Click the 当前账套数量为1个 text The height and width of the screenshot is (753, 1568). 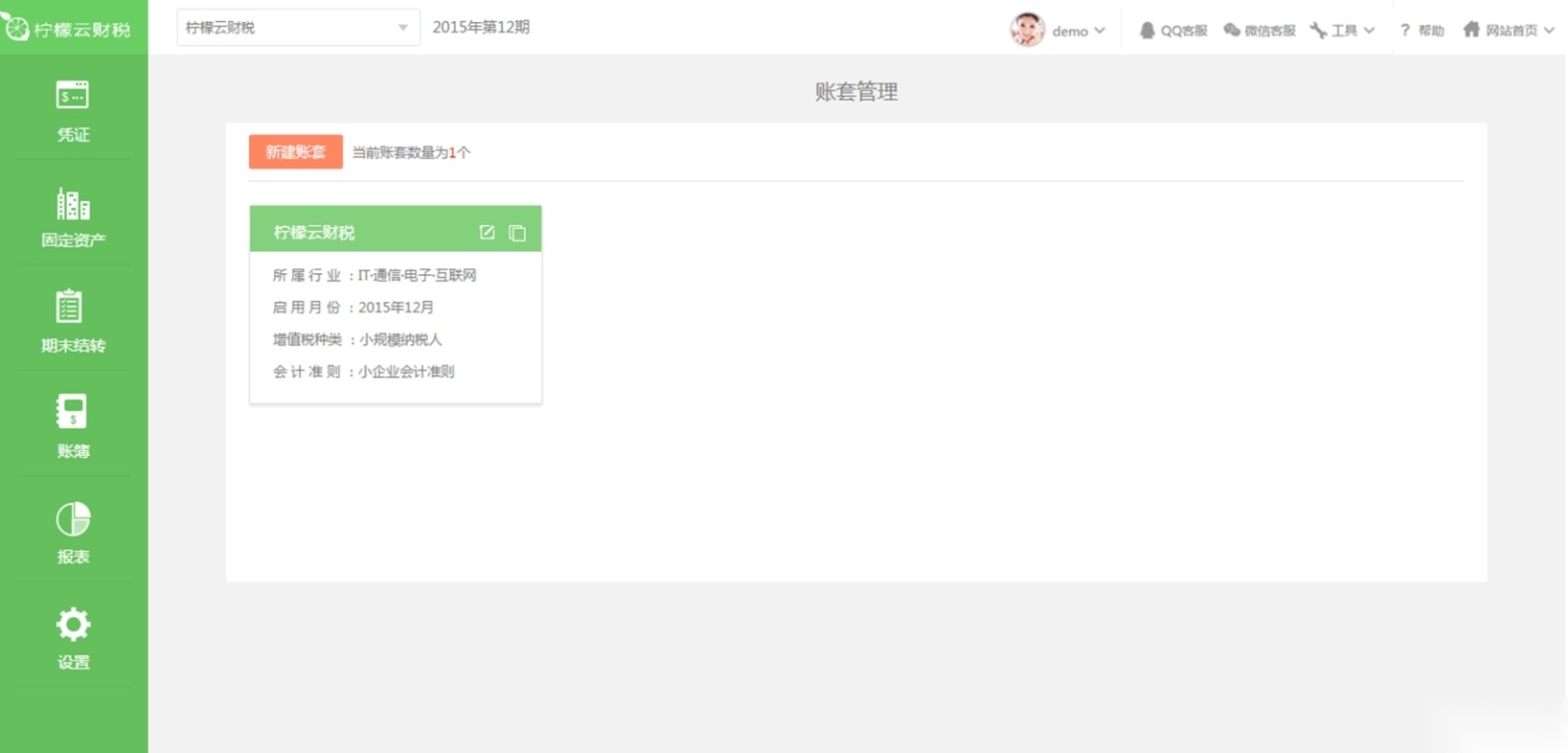tap(411, 152)
